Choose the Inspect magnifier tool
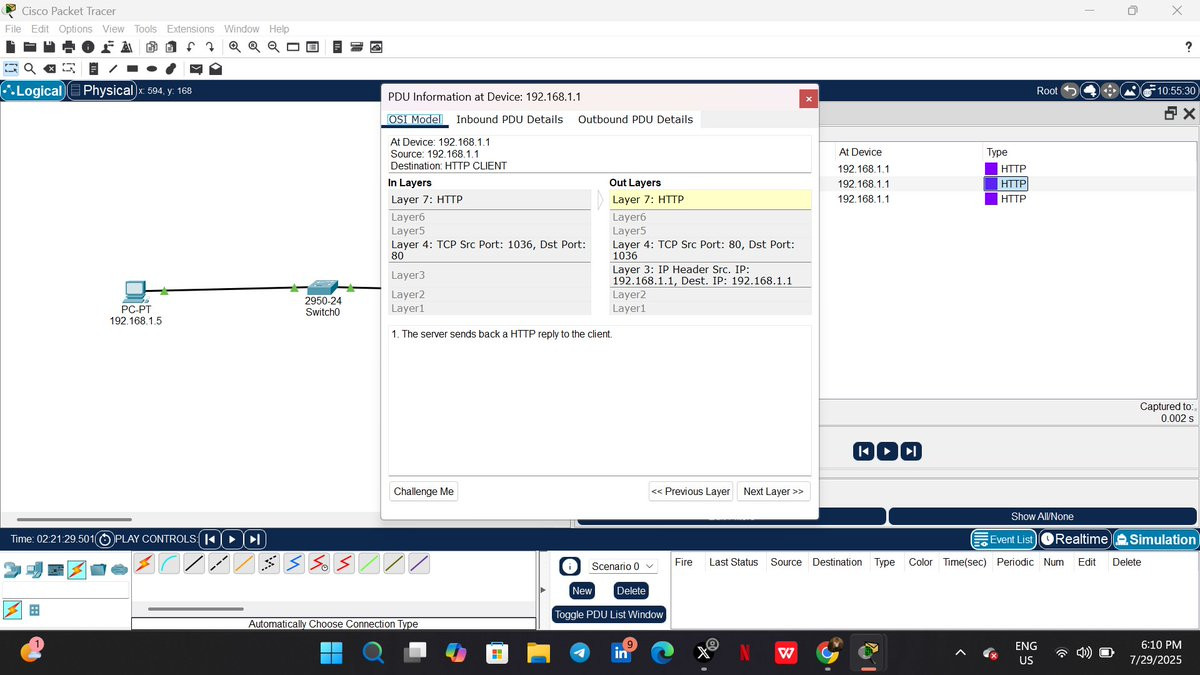The width and height of the screenshot is (1200, 675). tap(30, 69)
